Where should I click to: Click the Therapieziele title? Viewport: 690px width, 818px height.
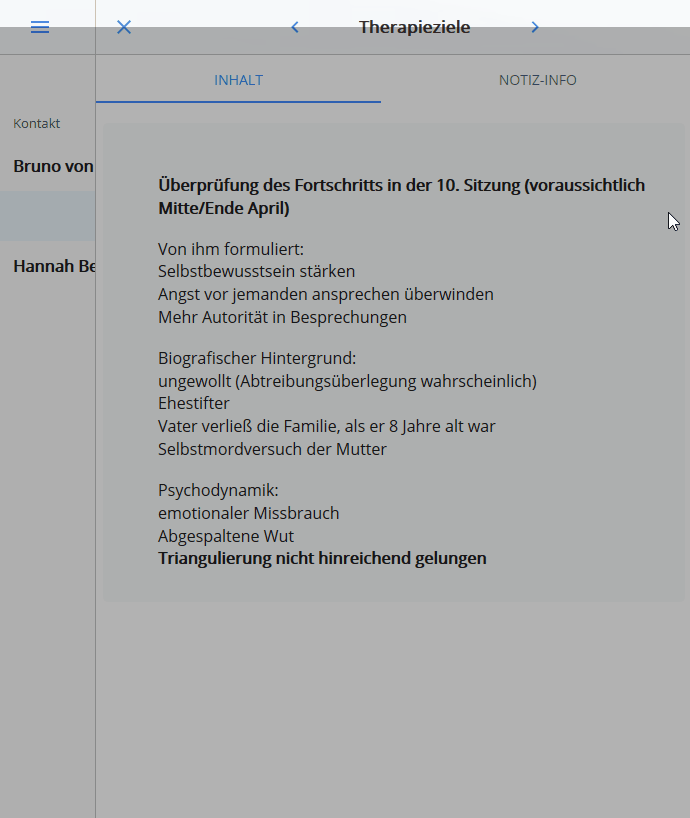tap(415, 27)
